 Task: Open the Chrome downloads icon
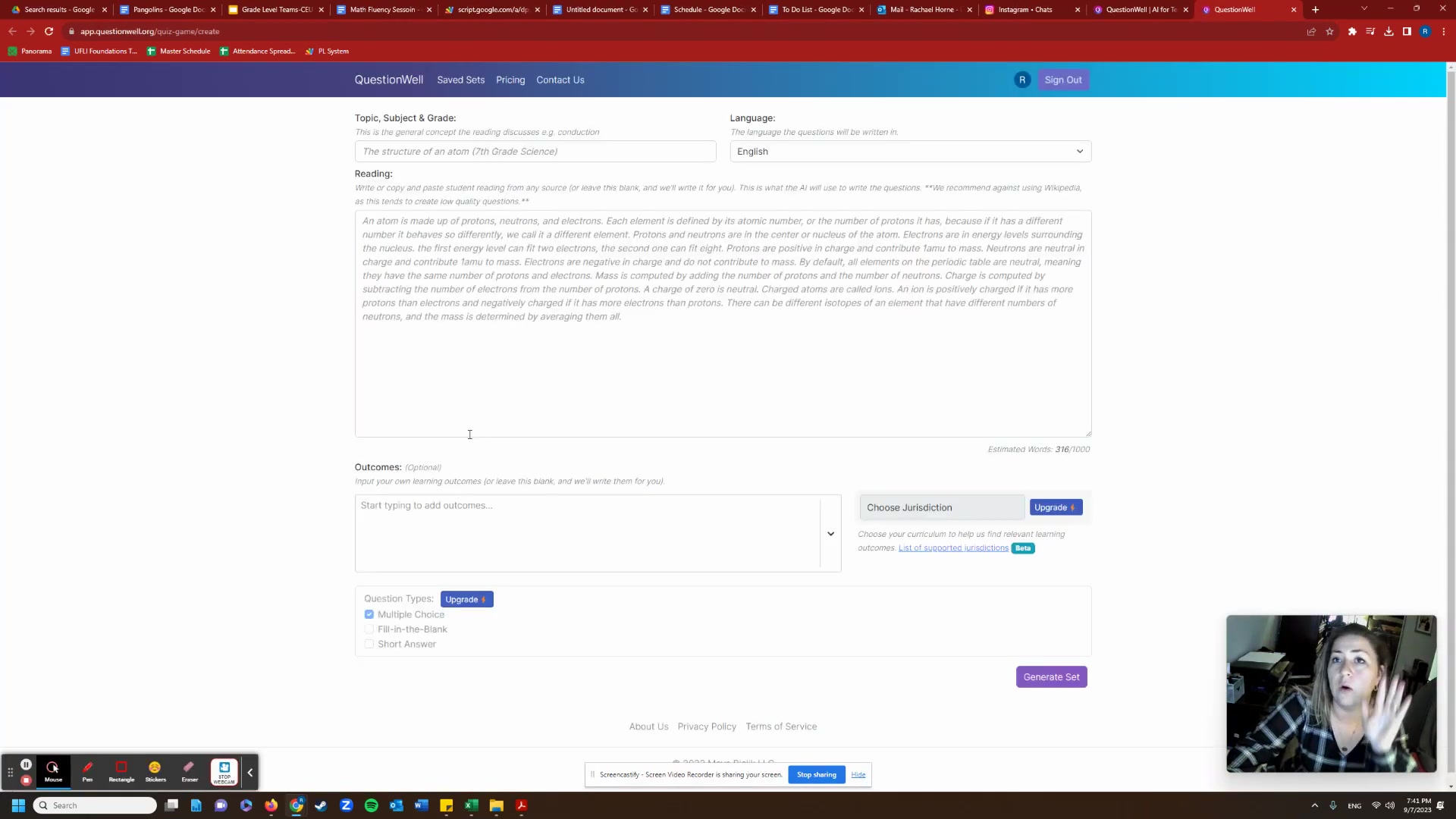click(x=1389, y=31)
